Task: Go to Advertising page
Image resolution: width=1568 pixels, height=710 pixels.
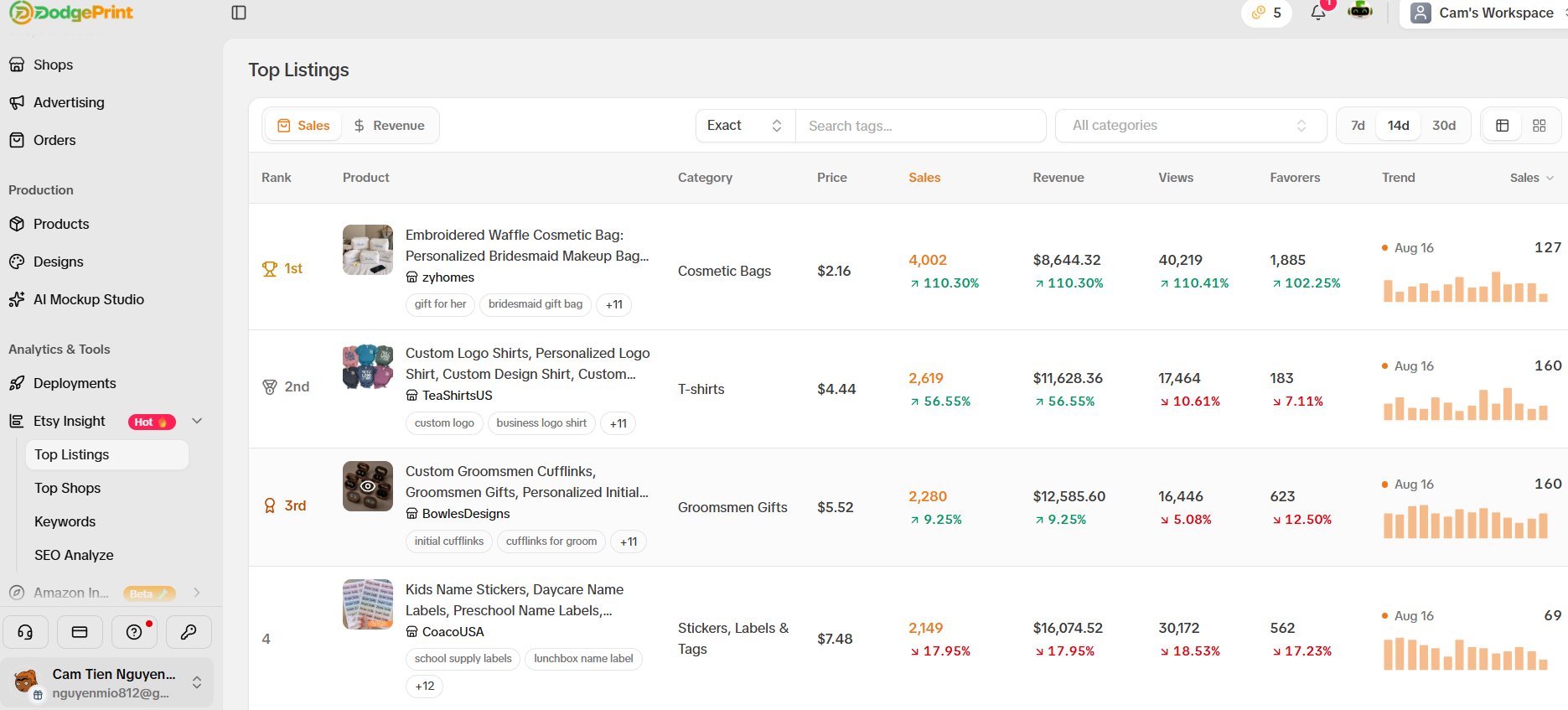Action: pyautogui.click(x=69, y=102)
